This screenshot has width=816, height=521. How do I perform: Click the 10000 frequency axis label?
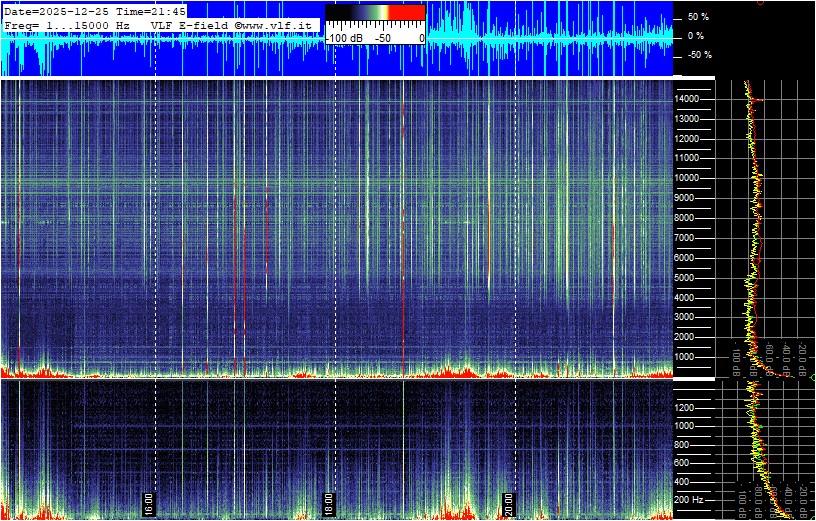click(687, 178)
